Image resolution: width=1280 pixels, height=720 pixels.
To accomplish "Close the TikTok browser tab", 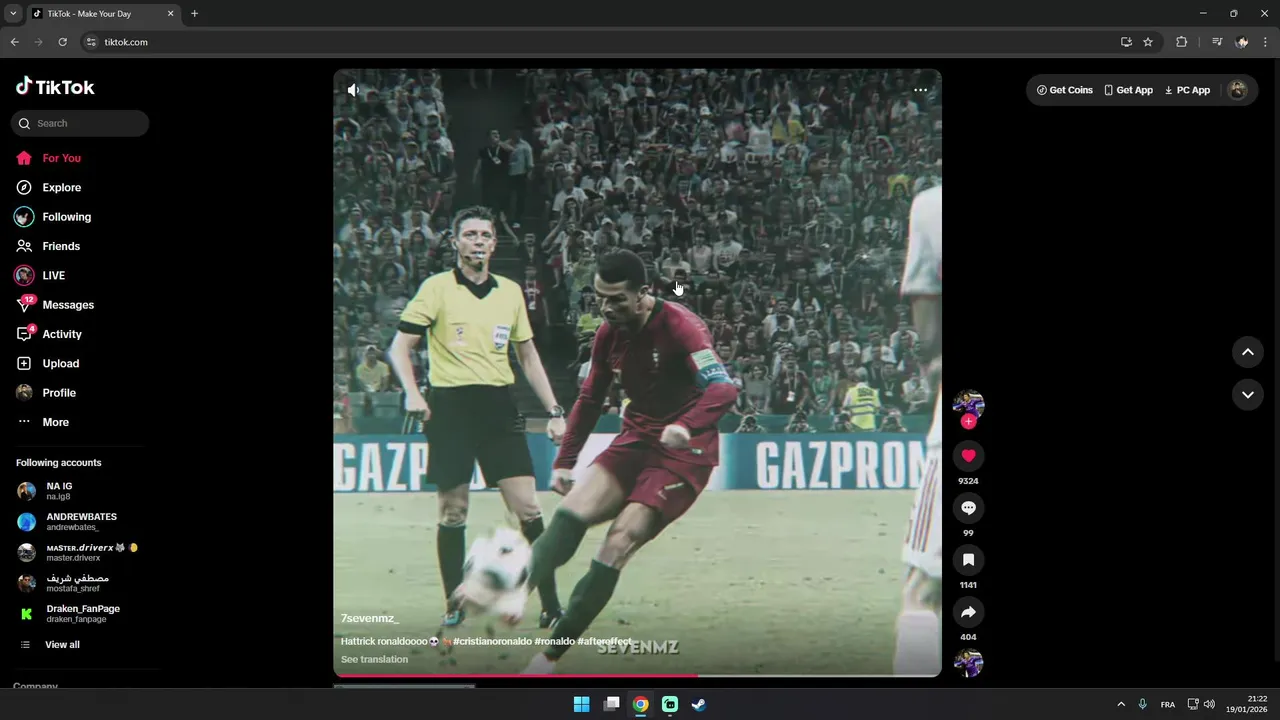I will 170,14.
